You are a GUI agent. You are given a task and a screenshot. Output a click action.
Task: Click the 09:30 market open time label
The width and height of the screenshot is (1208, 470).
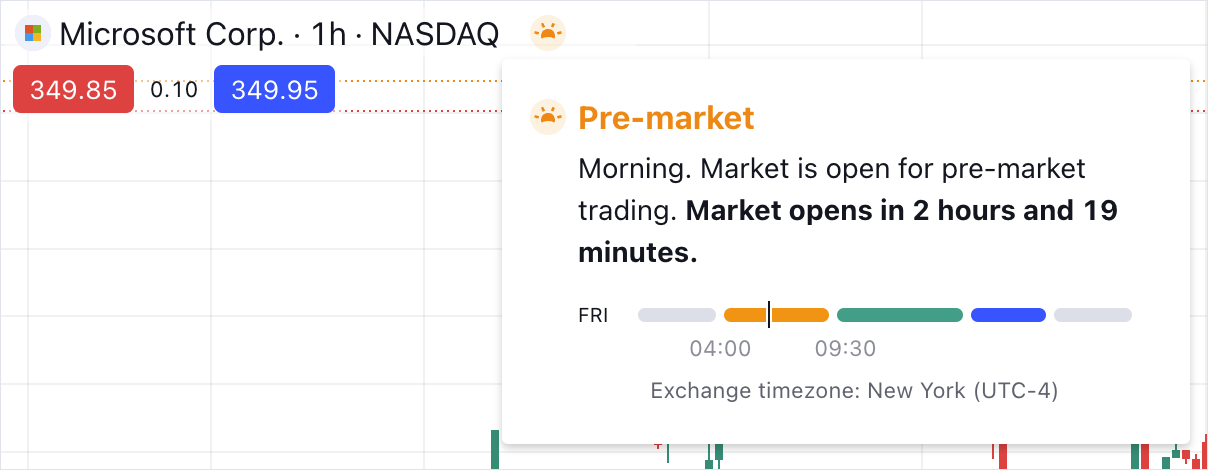(x=845, y=349)
